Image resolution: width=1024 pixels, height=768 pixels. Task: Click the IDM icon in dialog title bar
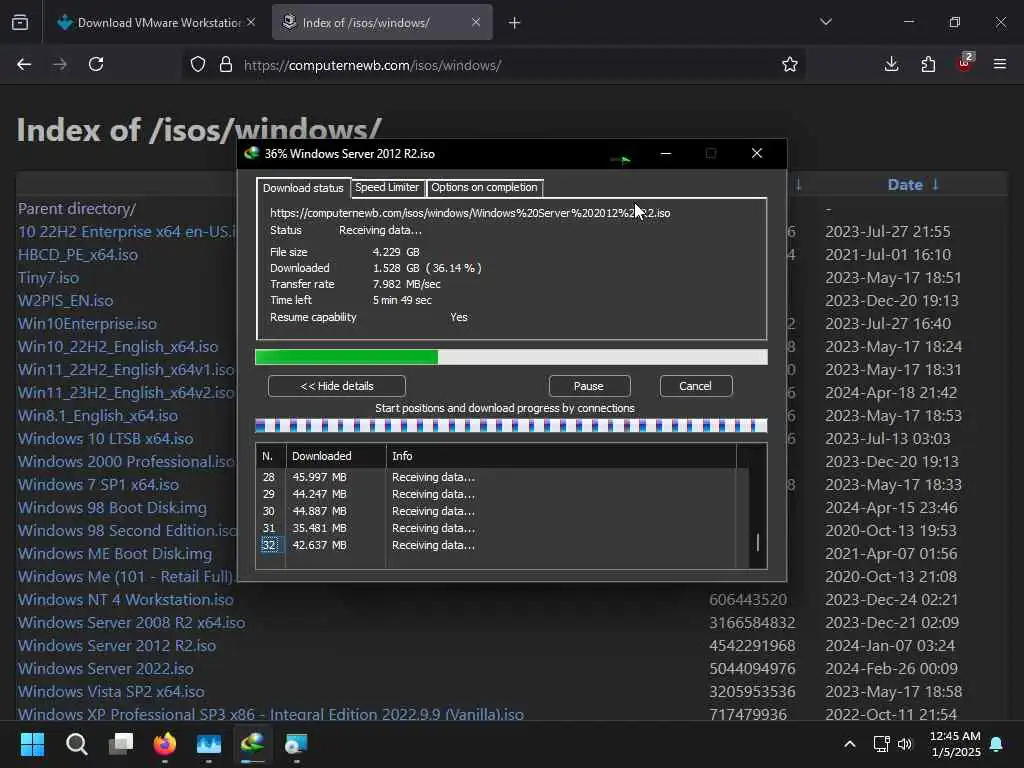tap(251, 153)
